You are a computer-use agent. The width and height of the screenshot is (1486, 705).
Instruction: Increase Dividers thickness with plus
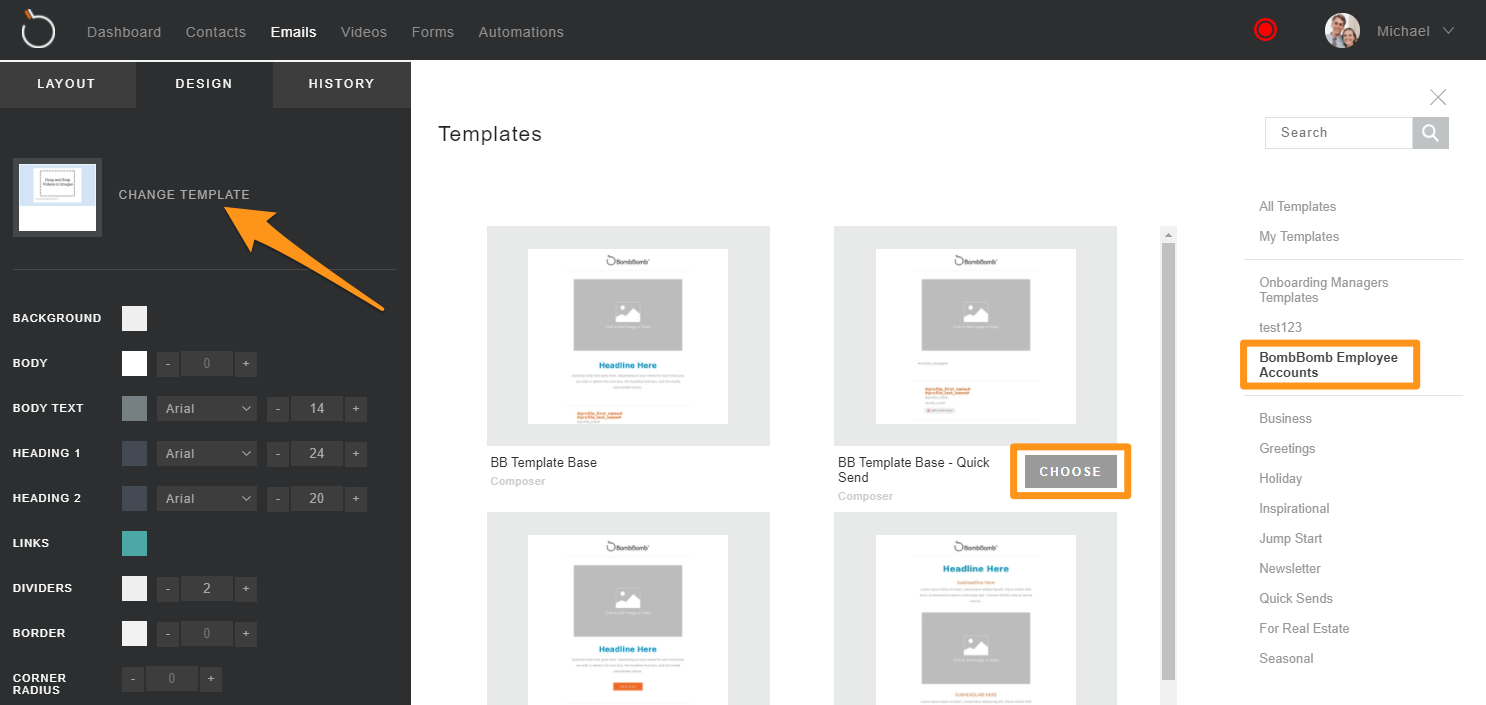[246, 589]
